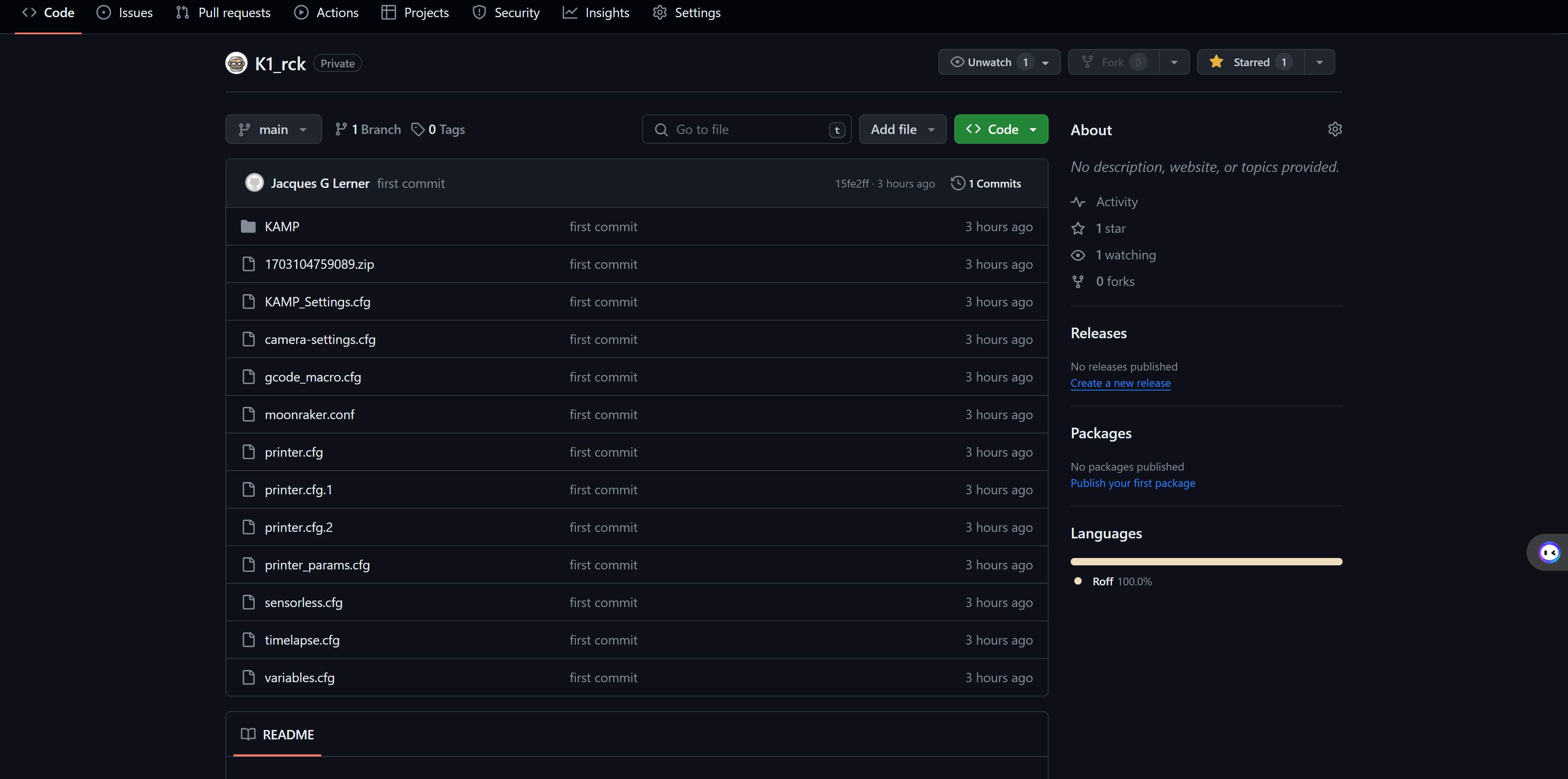The width and height of the screenshot is (1568, 779).
Task: Open gcode_macro.cfg file
Action: click(x=313, y=377)
